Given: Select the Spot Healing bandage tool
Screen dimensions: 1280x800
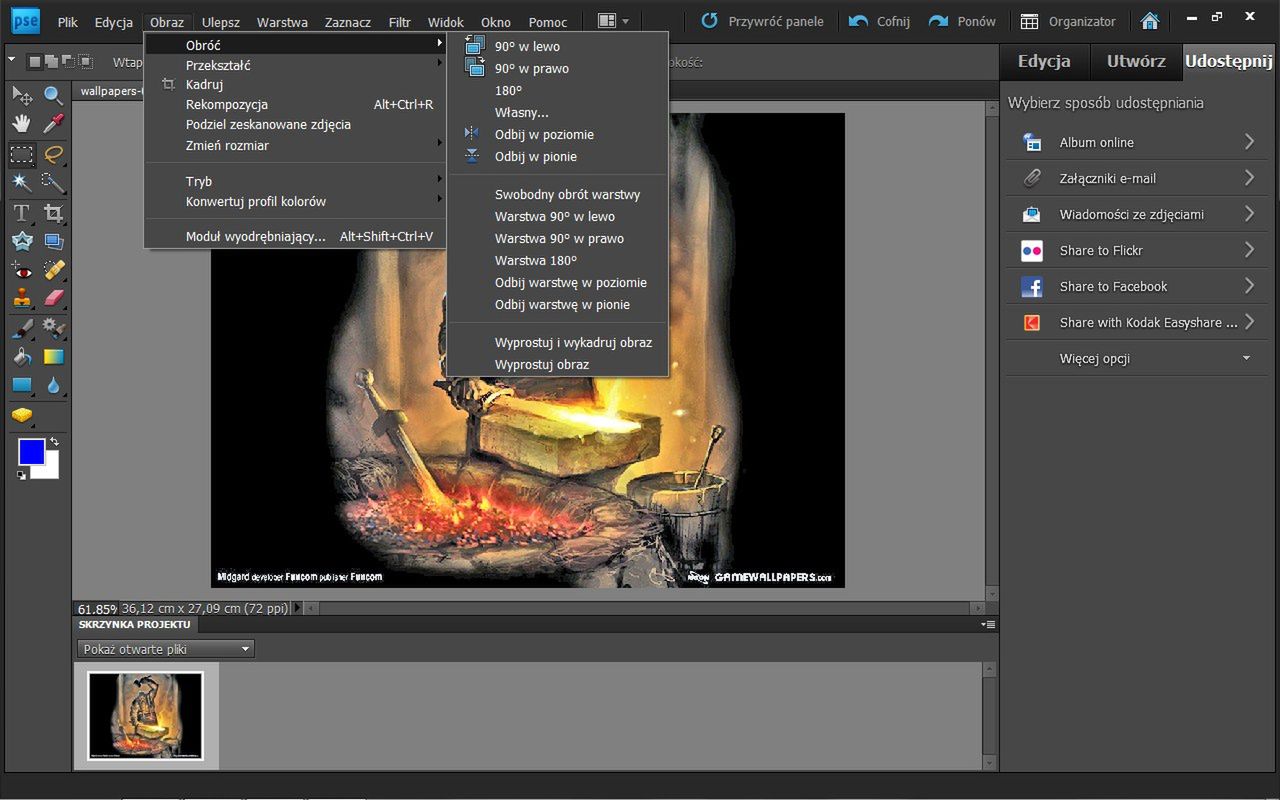Looking at the screenshot, I should pyautogui.click(x=53, y=270).
